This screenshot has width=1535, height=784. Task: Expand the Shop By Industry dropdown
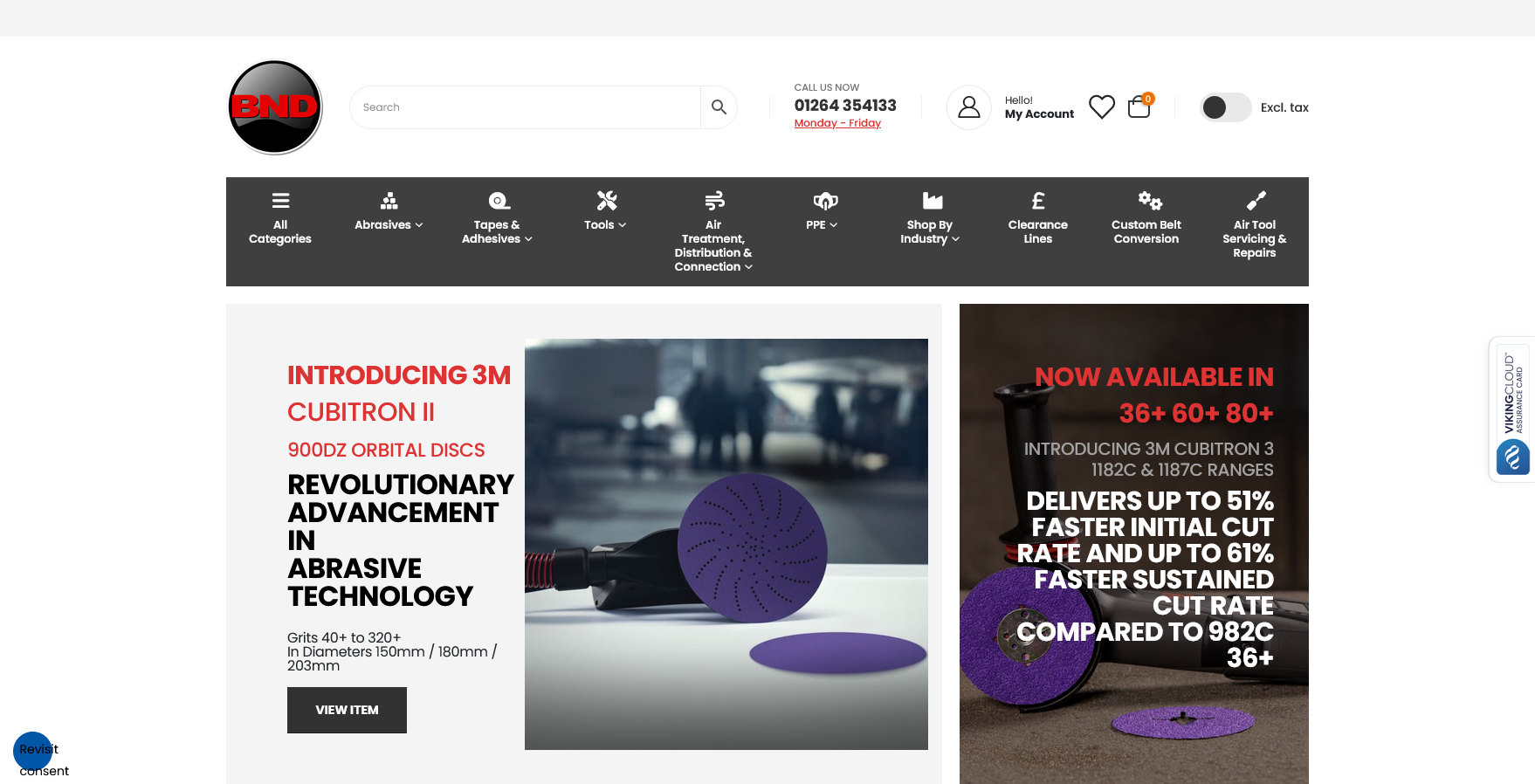tap(929, 231)
